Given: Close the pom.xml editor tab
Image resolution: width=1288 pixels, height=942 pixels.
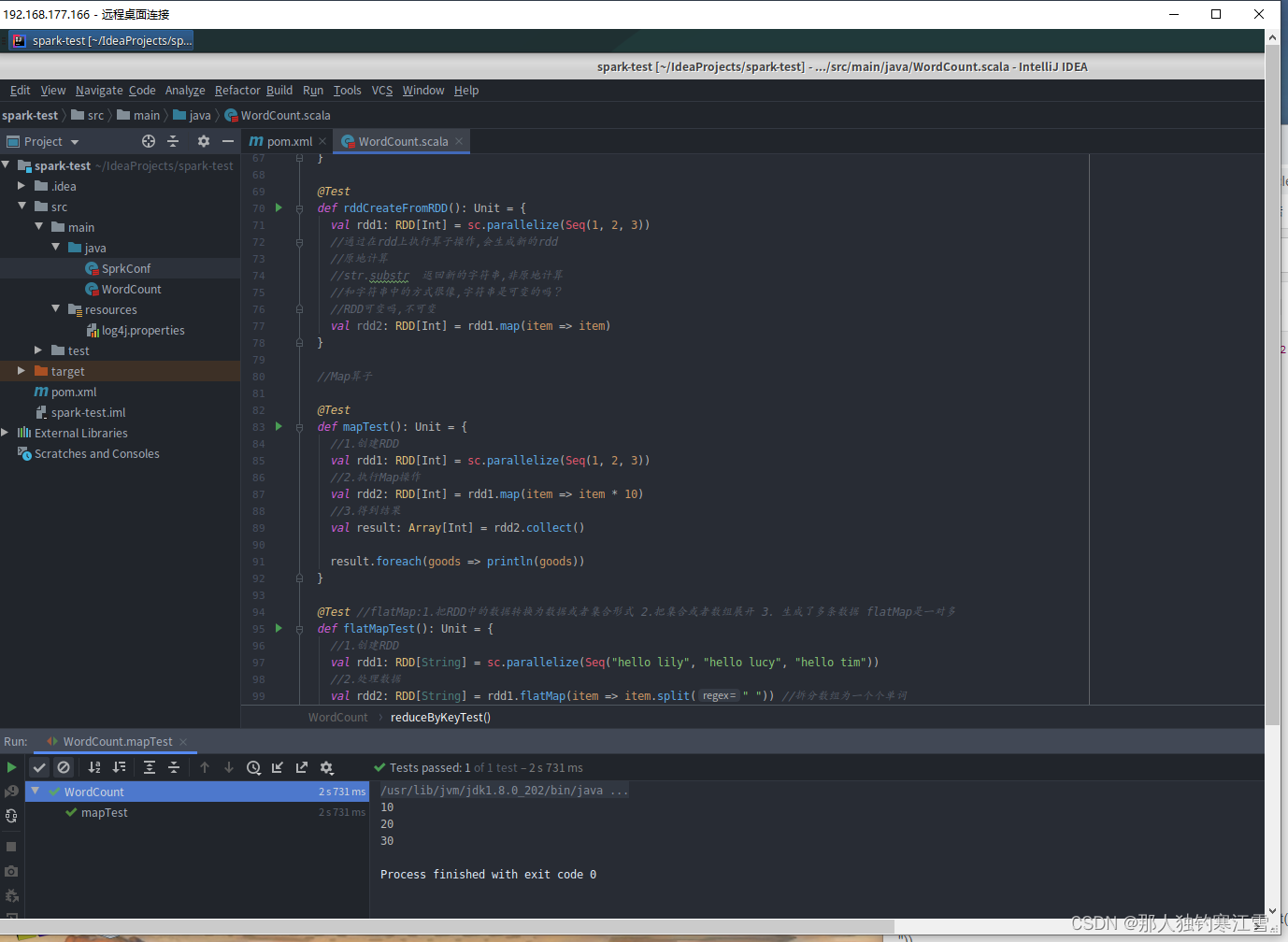Looking at the screenshot, I should 322,141.
